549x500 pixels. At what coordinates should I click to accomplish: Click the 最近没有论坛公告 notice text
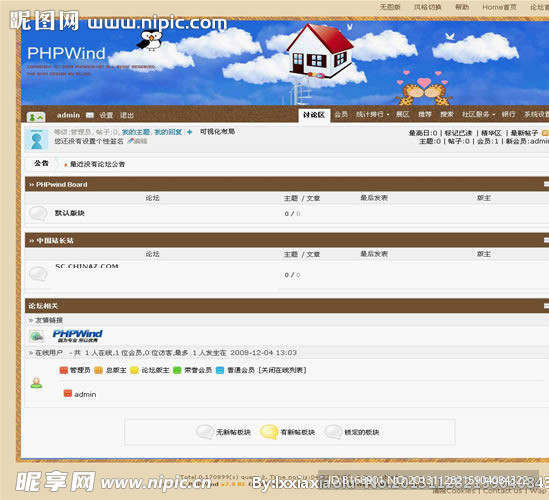point(97,164)
